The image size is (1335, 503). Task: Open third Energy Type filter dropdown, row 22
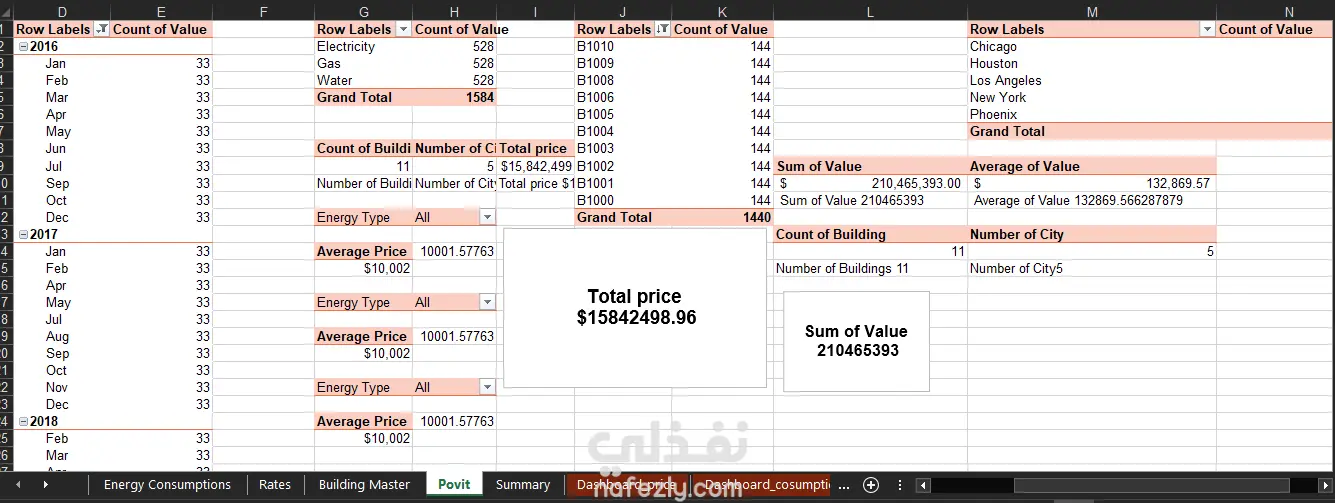(x=486, y=387)
